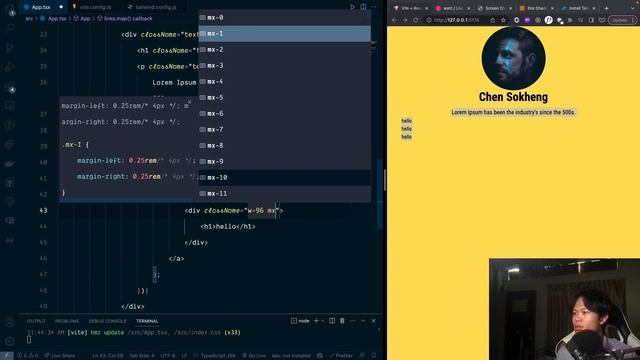Run the file with editor play button
The height and width of the screenshot is (360, 640).
point(352,7)
